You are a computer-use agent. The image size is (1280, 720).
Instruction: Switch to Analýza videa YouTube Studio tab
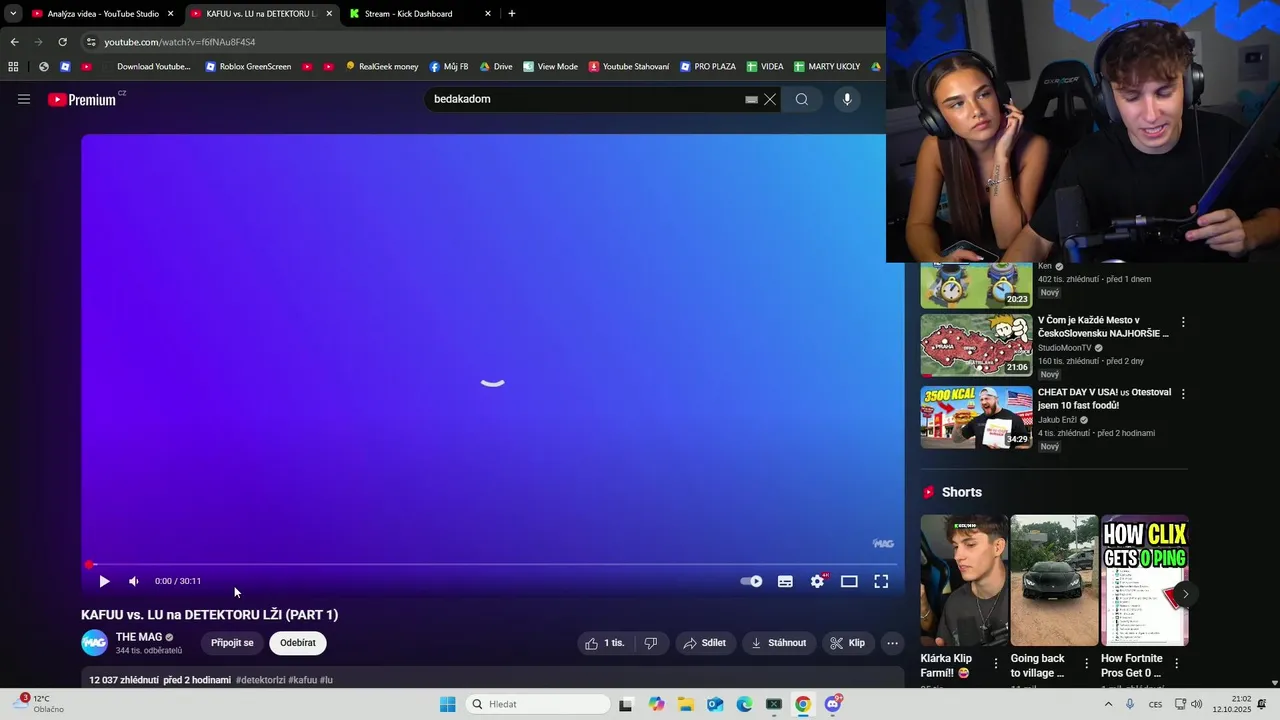coord(103,14)
